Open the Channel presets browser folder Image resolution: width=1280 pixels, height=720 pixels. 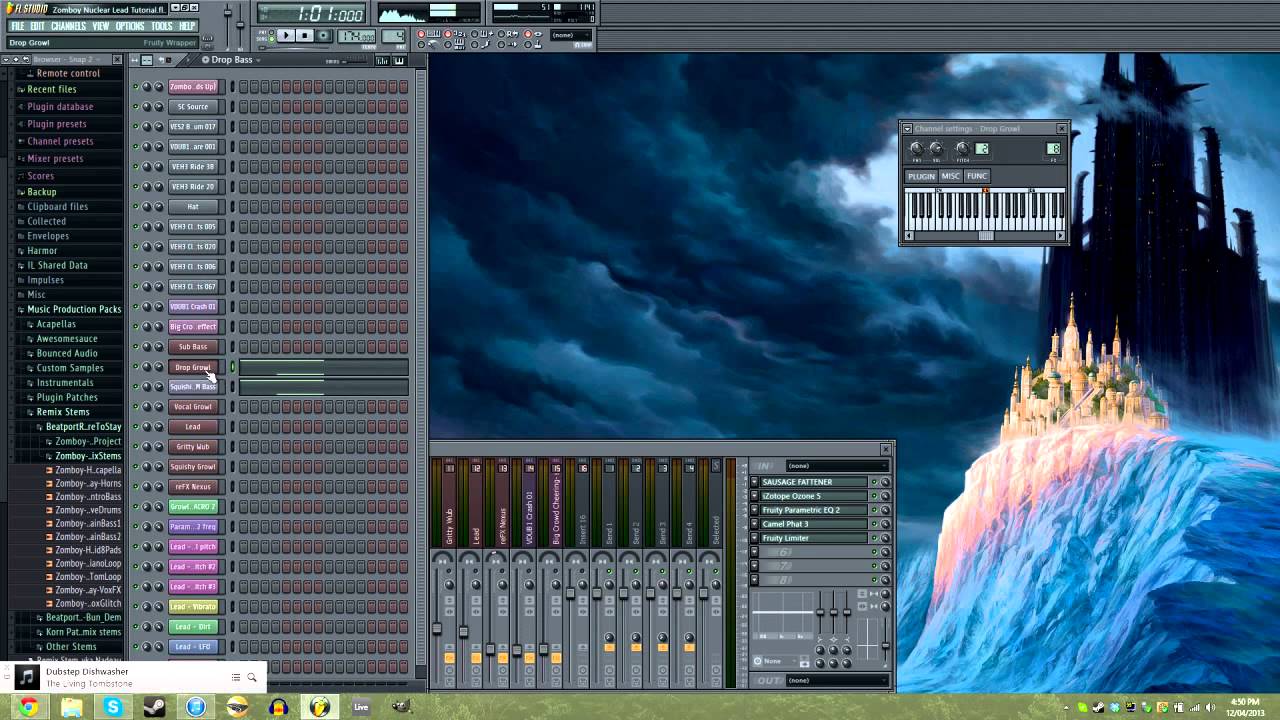coord(60,141)
